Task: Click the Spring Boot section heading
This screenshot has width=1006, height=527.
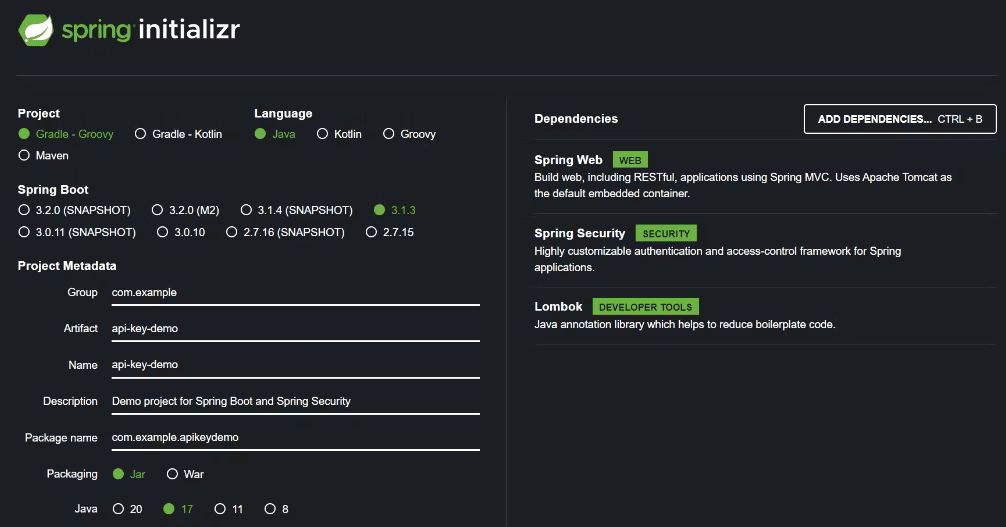Action: pyautogui.click(x=53, y=189)
